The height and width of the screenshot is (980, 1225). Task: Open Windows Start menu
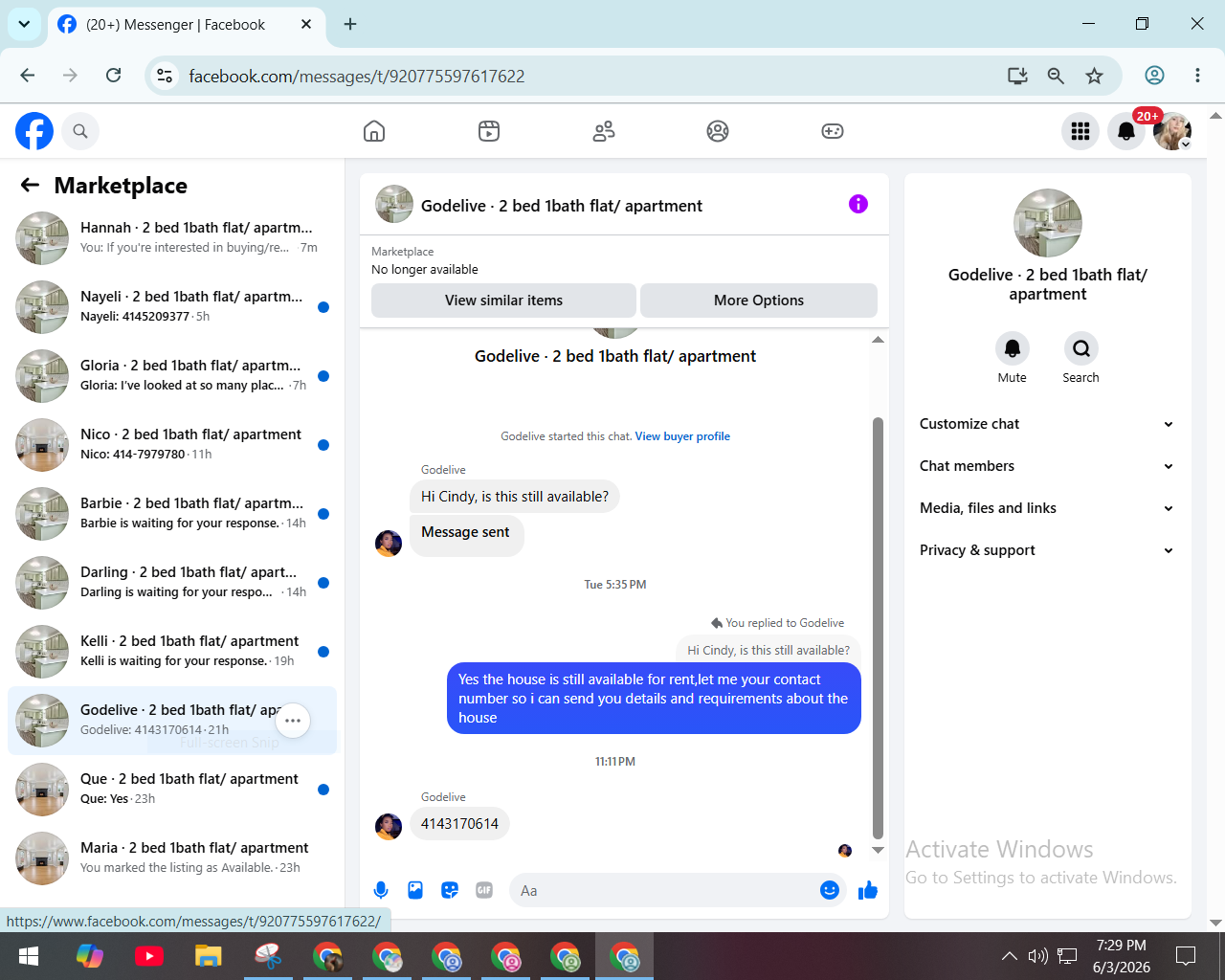tap(29, 956)
